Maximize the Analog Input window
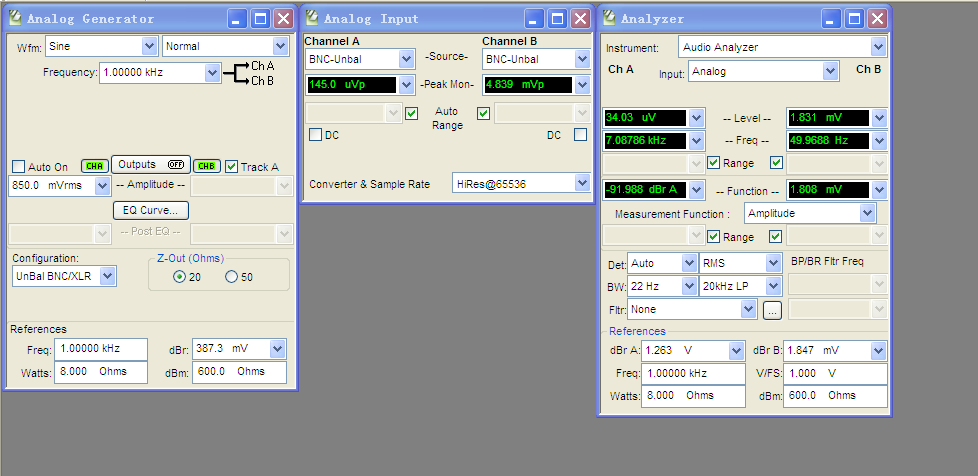This screenshot has width=978, height=476. [555, 19]
